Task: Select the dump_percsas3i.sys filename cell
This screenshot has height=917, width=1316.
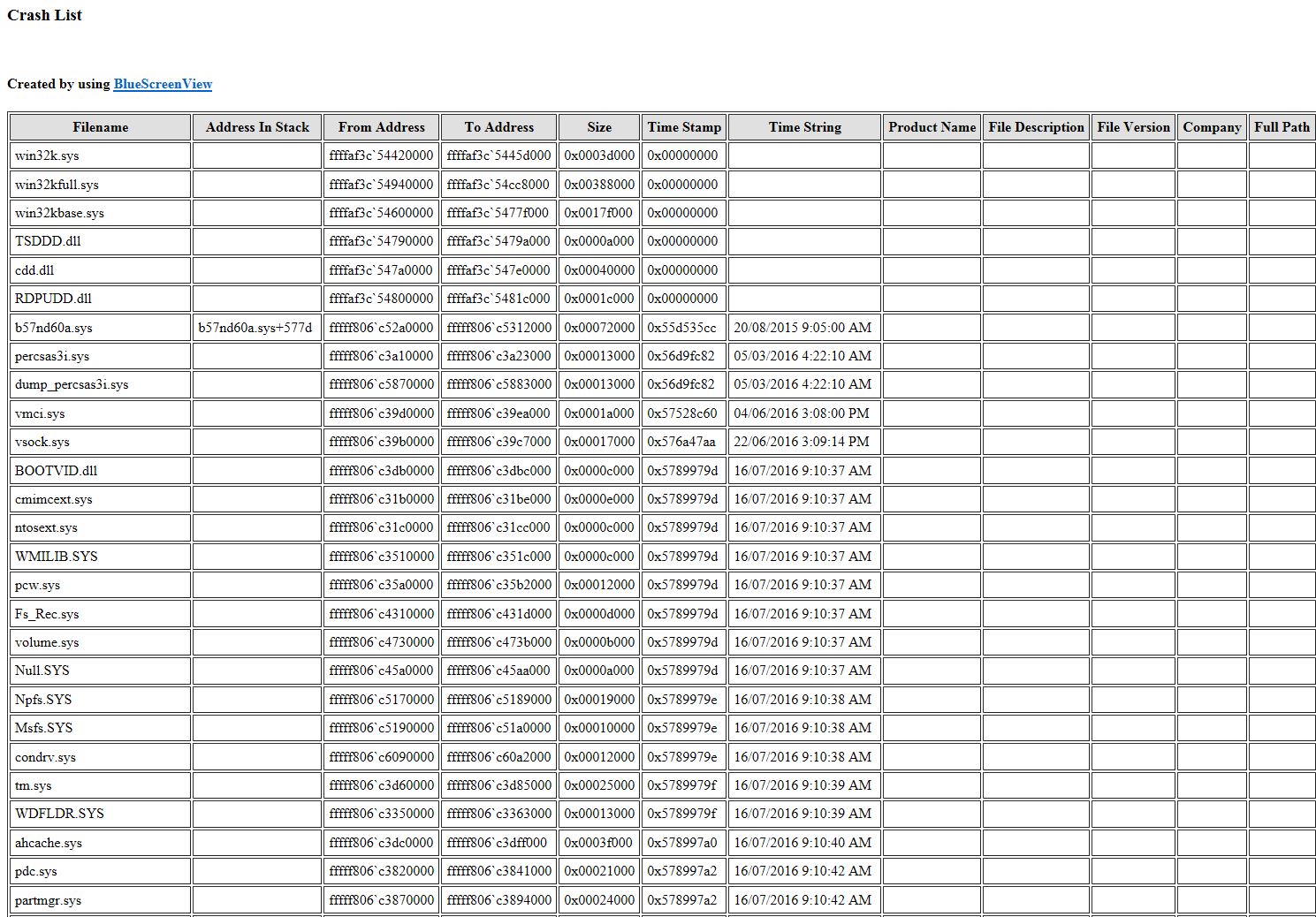Action: [101, 384]
